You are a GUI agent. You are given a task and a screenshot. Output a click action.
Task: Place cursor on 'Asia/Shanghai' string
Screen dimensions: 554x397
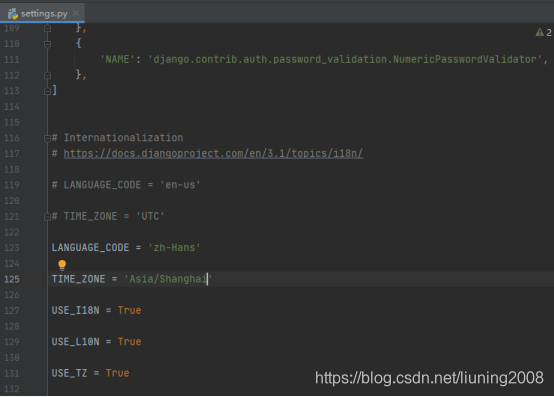click(168, 279)
